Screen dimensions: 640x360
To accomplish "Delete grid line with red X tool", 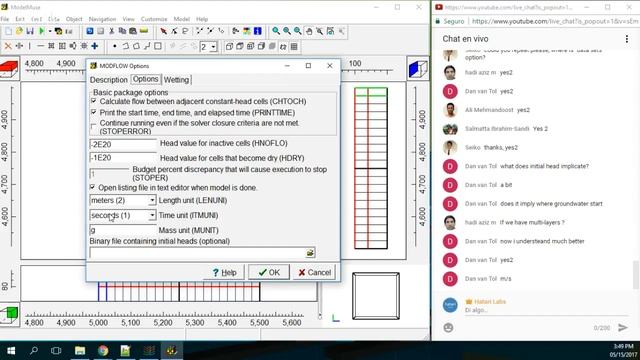I will point(8,46).
